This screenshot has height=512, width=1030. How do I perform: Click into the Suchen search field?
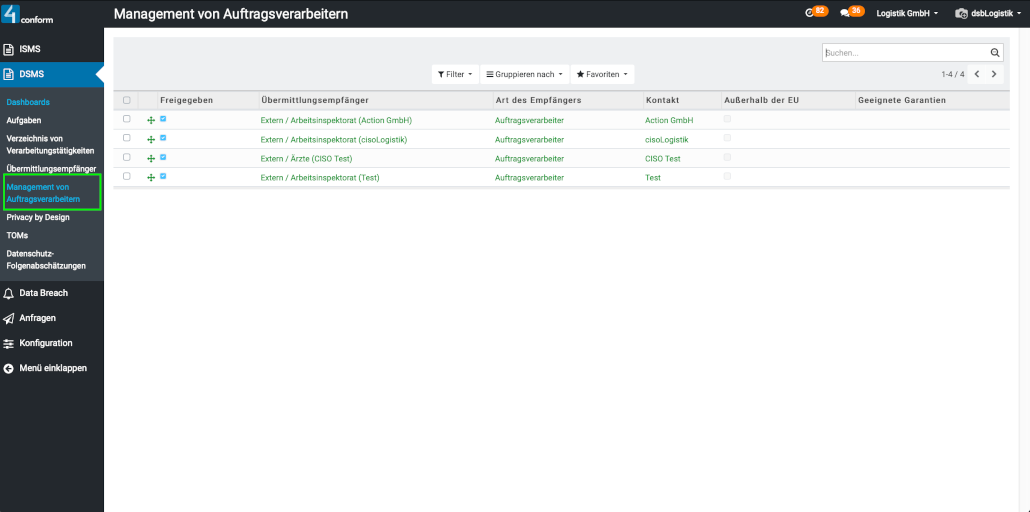click(x=904, y=53)
